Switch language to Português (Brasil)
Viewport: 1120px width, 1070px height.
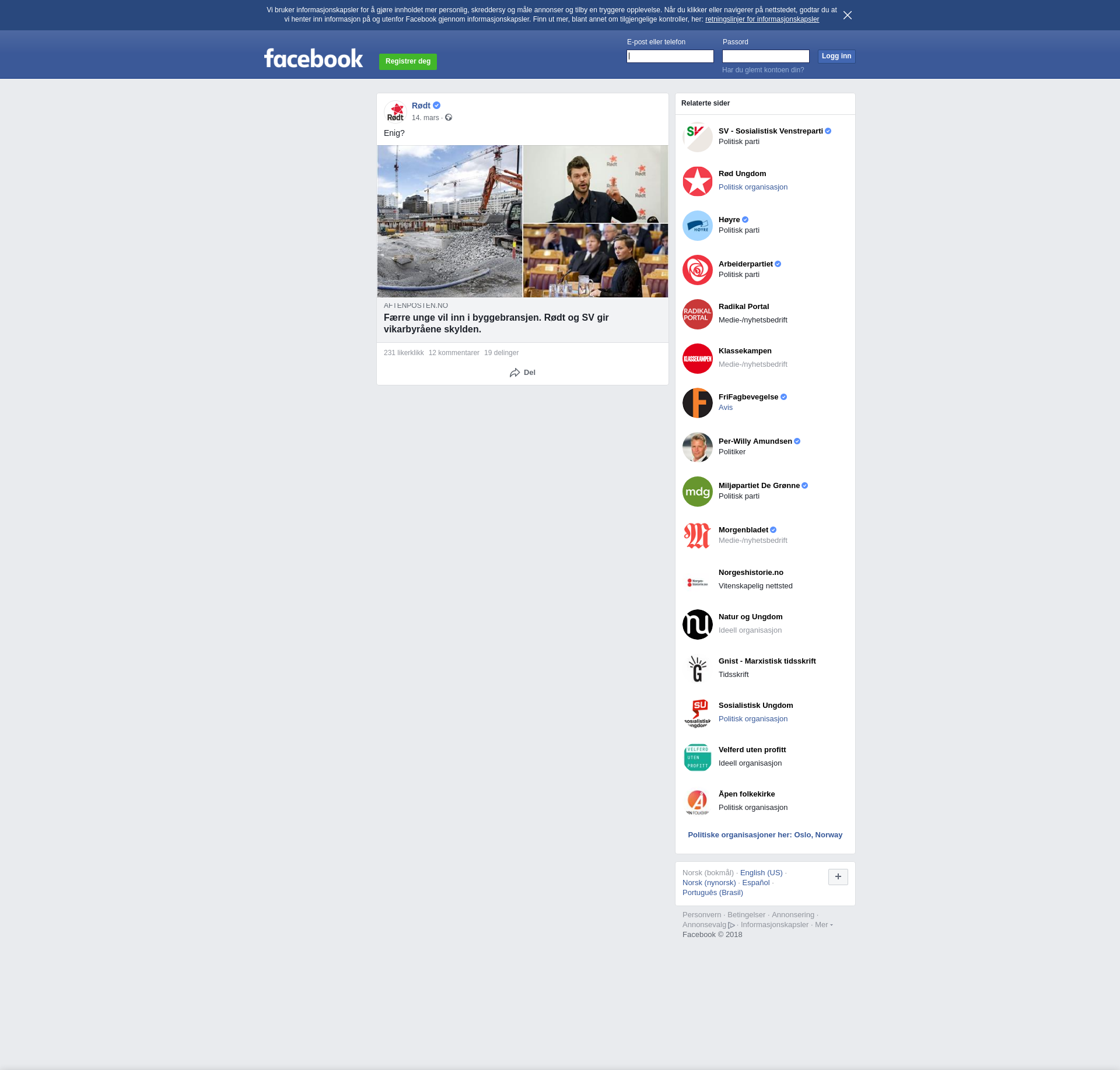pyautogui.click(x=713, y=893)
